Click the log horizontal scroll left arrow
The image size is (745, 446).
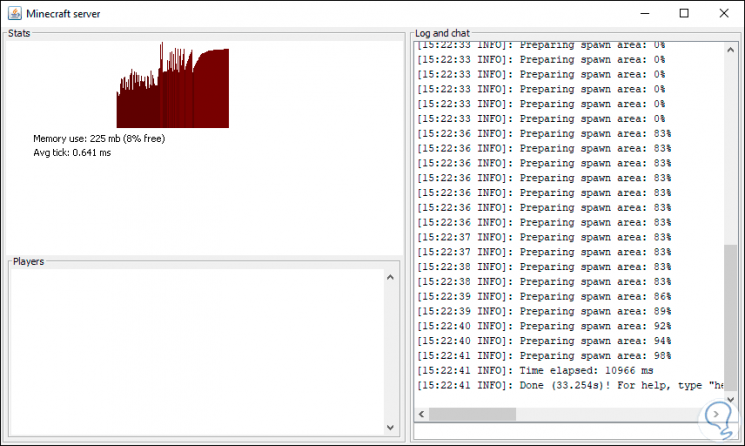(421, 414)
